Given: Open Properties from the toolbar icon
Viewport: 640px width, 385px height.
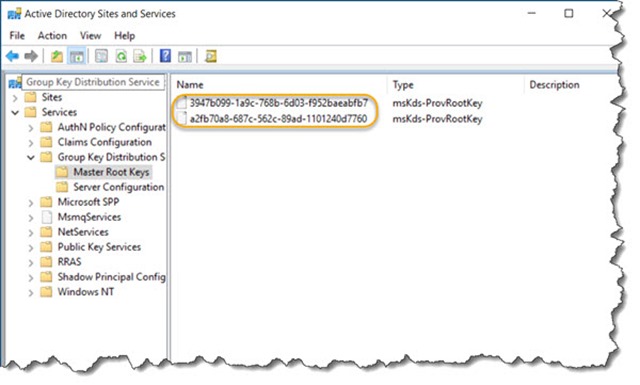Looking at the screenshot, I should [101, 56].
